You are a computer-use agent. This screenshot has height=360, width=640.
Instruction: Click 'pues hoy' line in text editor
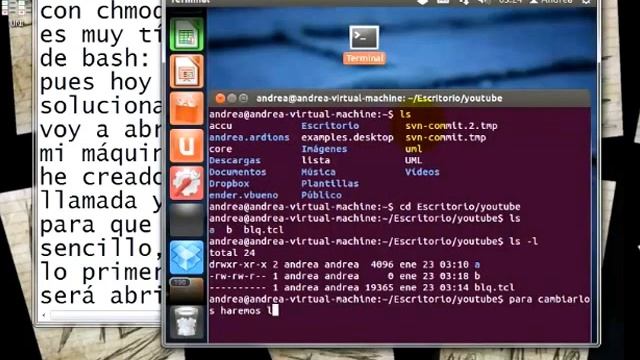(x=96, y=83)
